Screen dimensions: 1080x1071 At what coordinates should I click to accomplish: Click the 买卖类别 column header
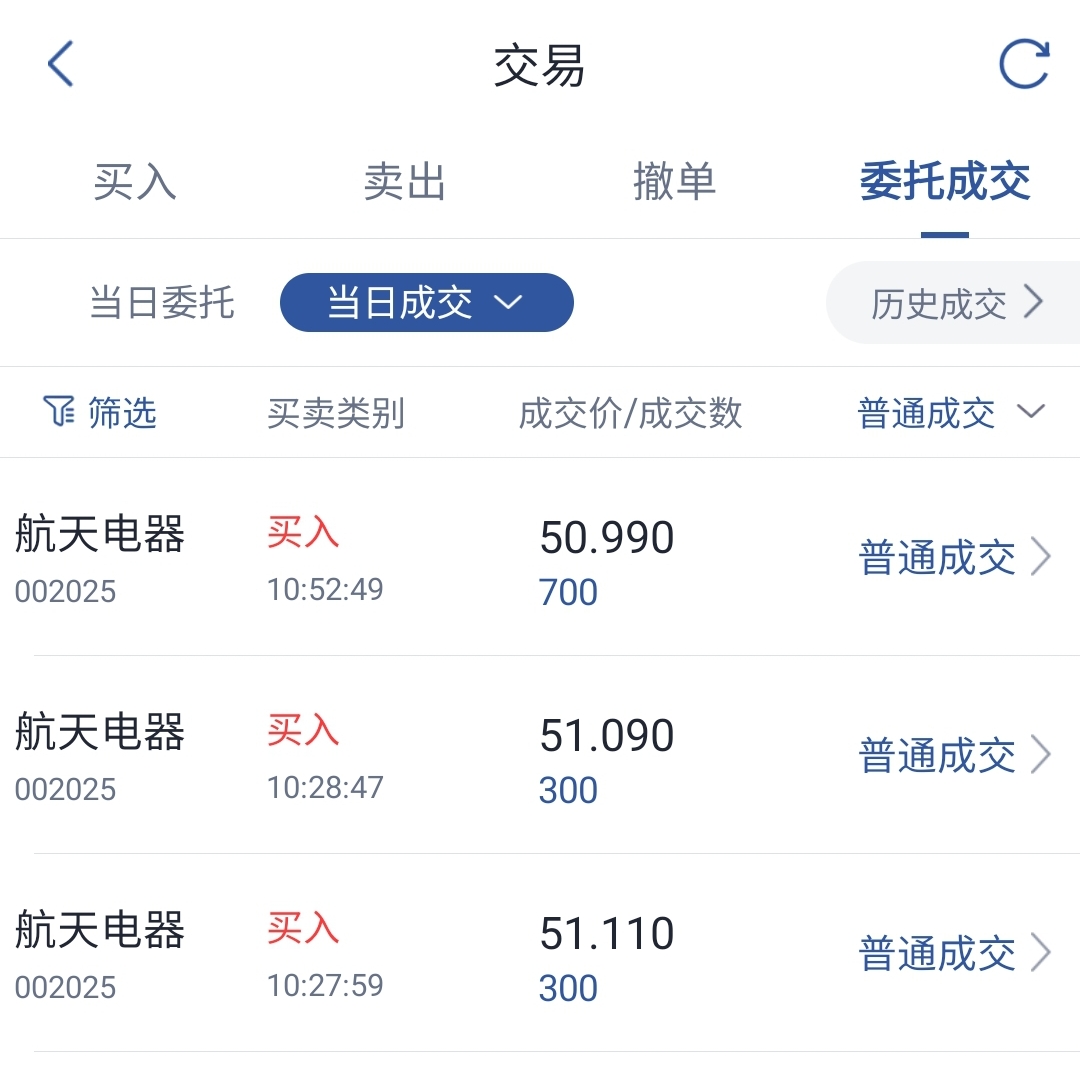(336, 413)
